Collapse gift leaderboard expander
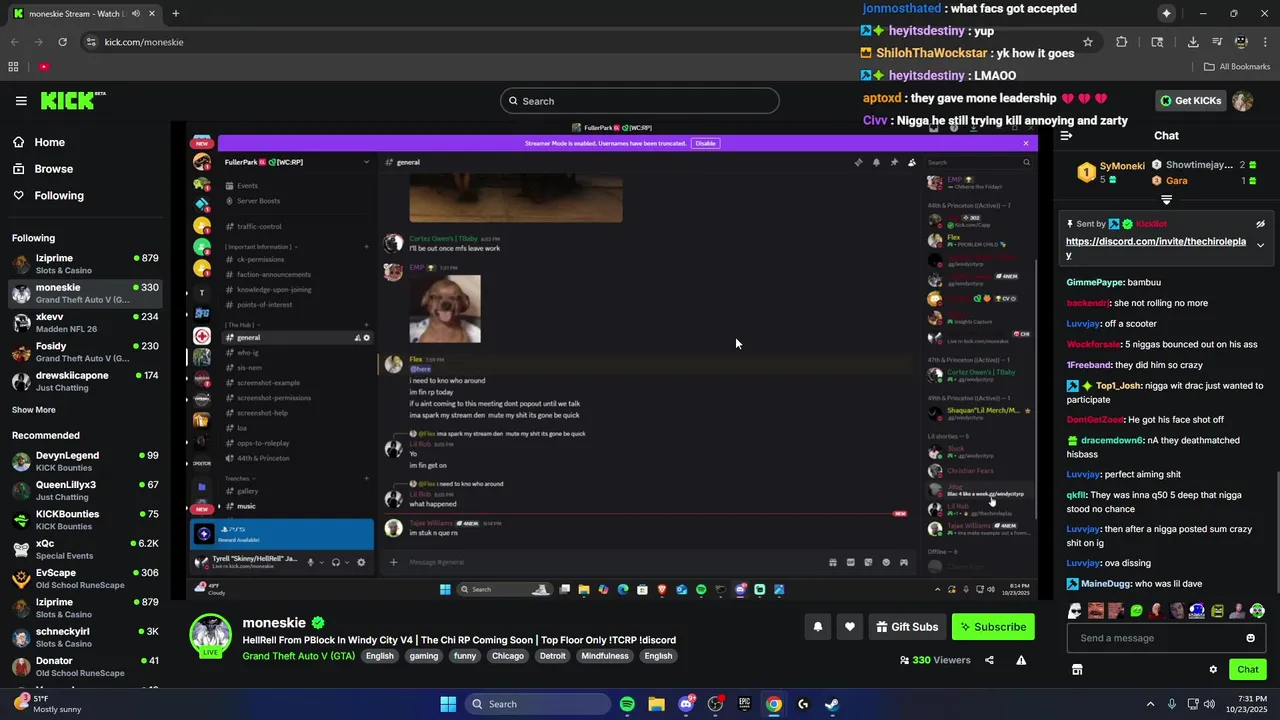 [1166, 200]
